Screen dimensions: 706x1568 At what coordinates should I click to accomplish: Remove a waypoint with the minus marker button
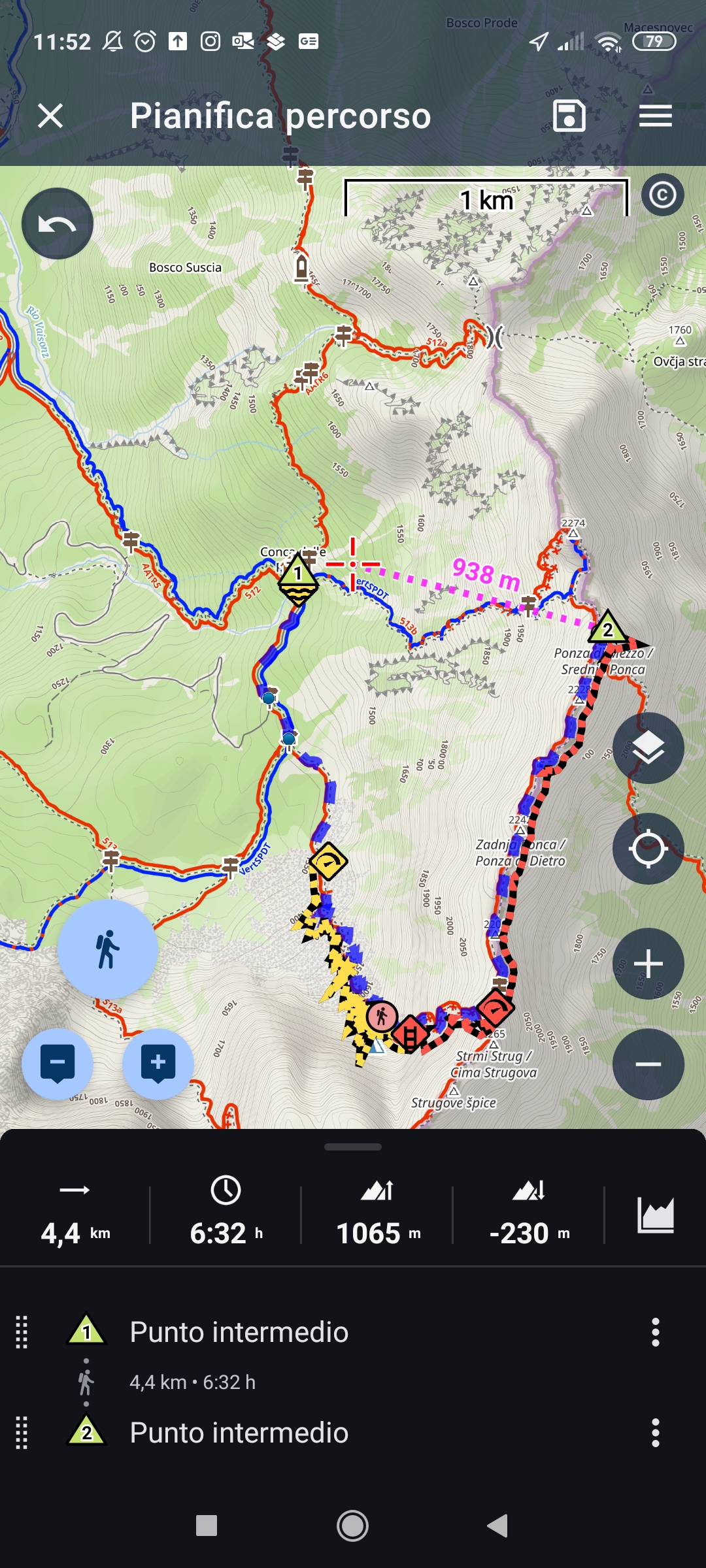pyautogui.click(x=58, y=1064)
